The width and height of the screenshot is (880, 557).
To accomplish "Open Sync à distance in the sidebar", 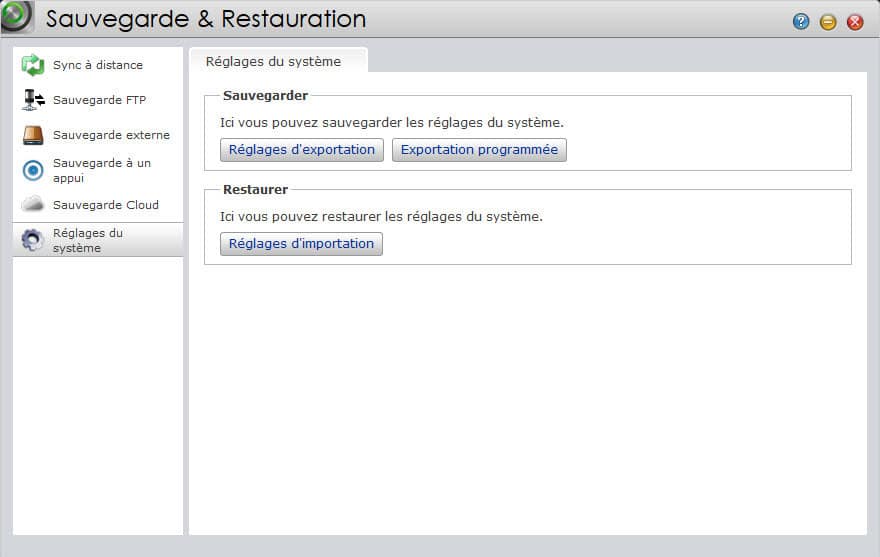I will point(98,65).
